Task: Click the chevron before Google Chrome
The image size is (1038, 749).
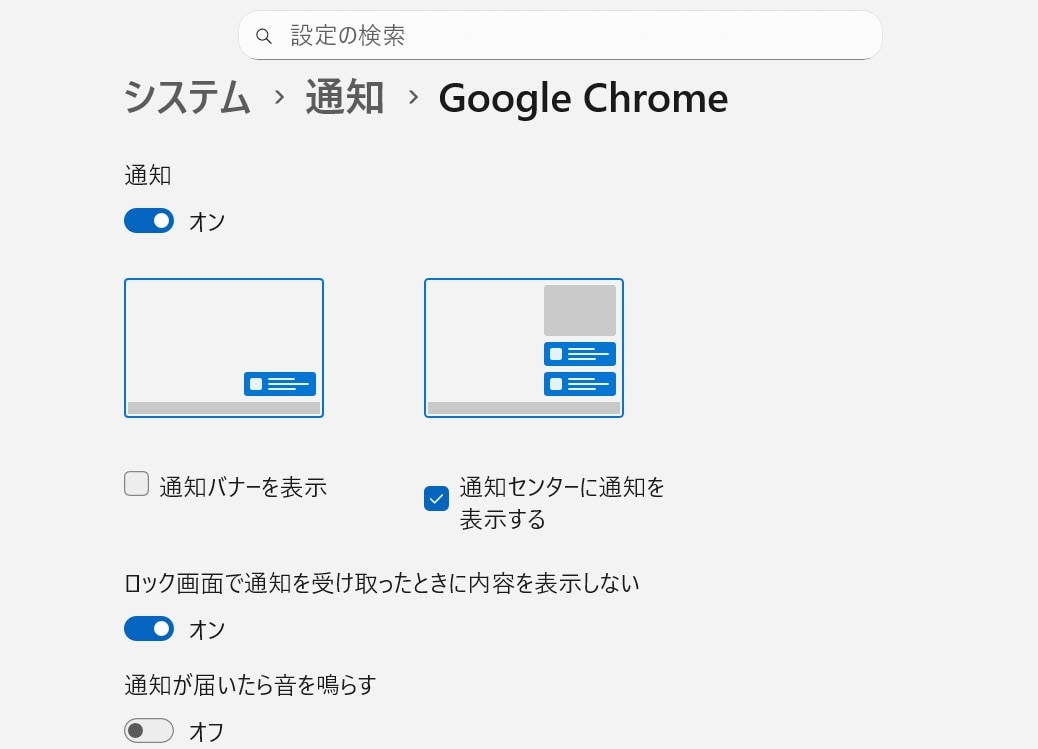Action: (x=412, y=98)
